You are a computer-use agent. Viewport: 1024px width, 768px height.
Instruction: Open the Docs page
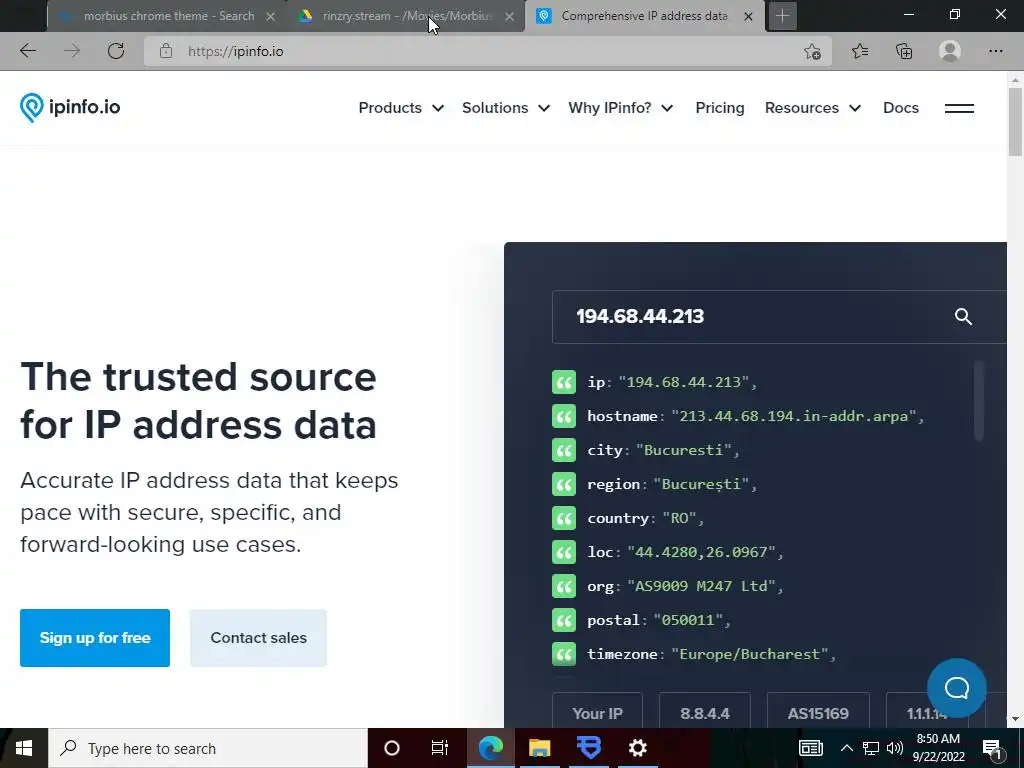[901, 108]
